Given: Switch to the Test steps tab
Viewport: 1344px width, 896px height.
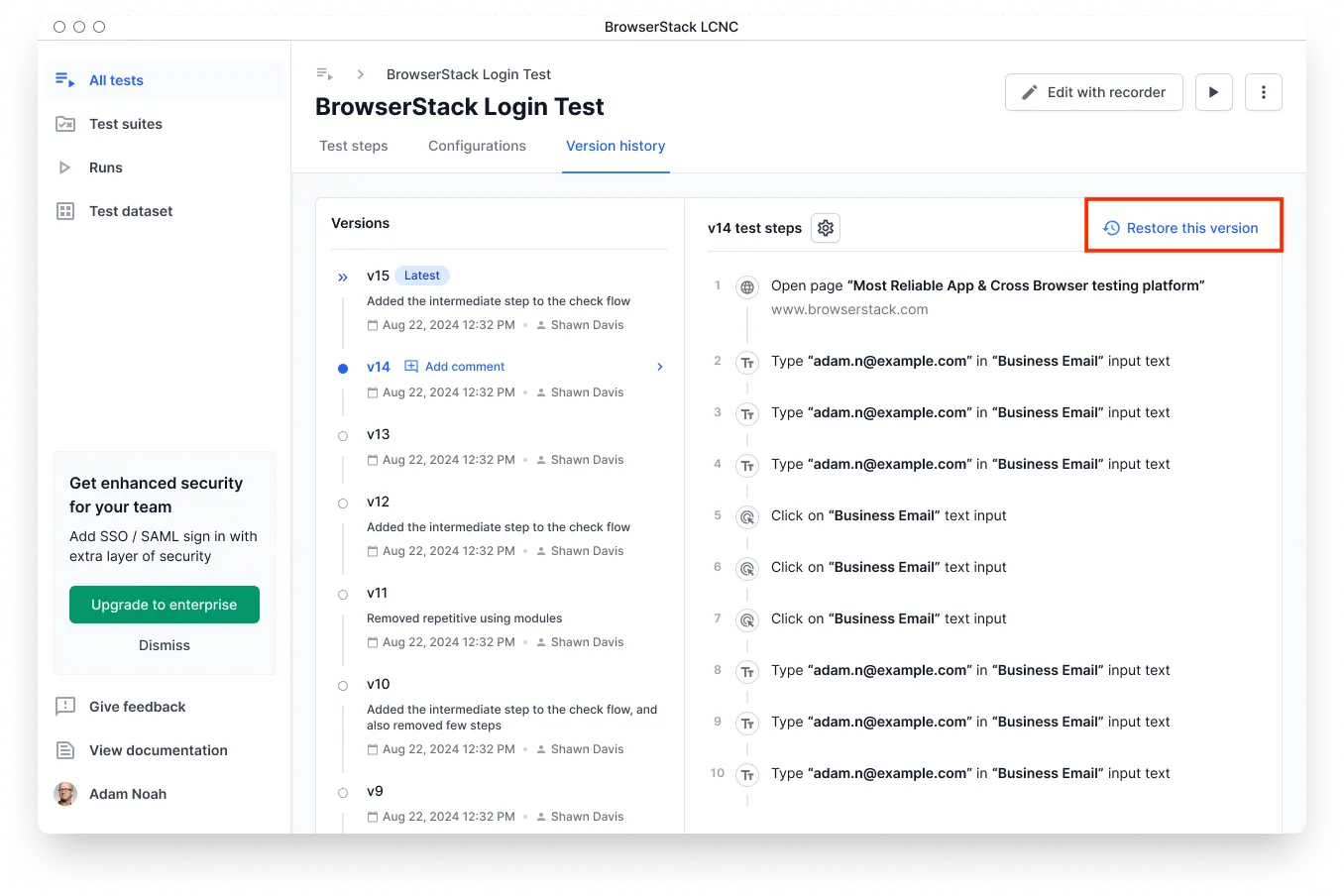Looking at the screenshot, I should [x=354, y=146].
